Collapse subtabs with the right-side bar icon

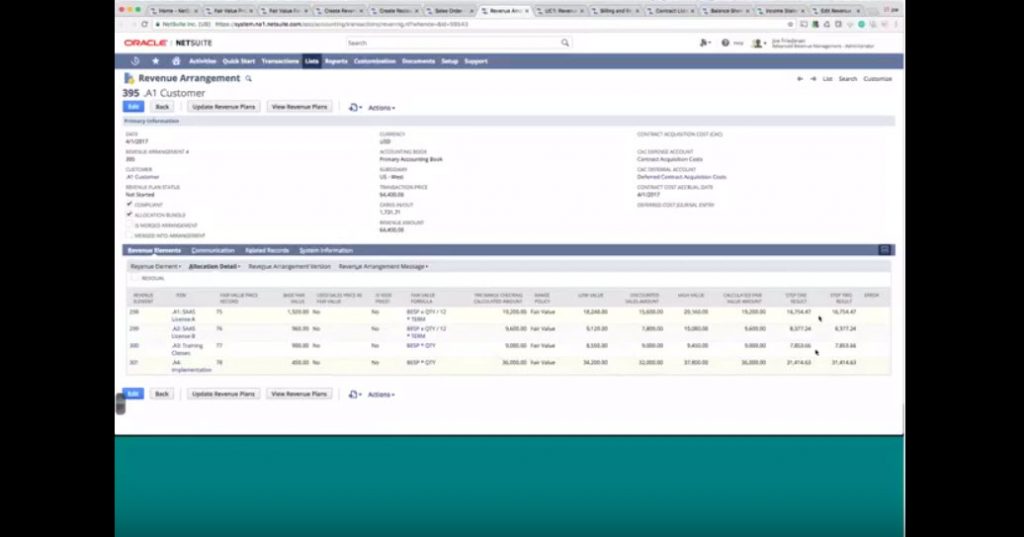[884, 250]
